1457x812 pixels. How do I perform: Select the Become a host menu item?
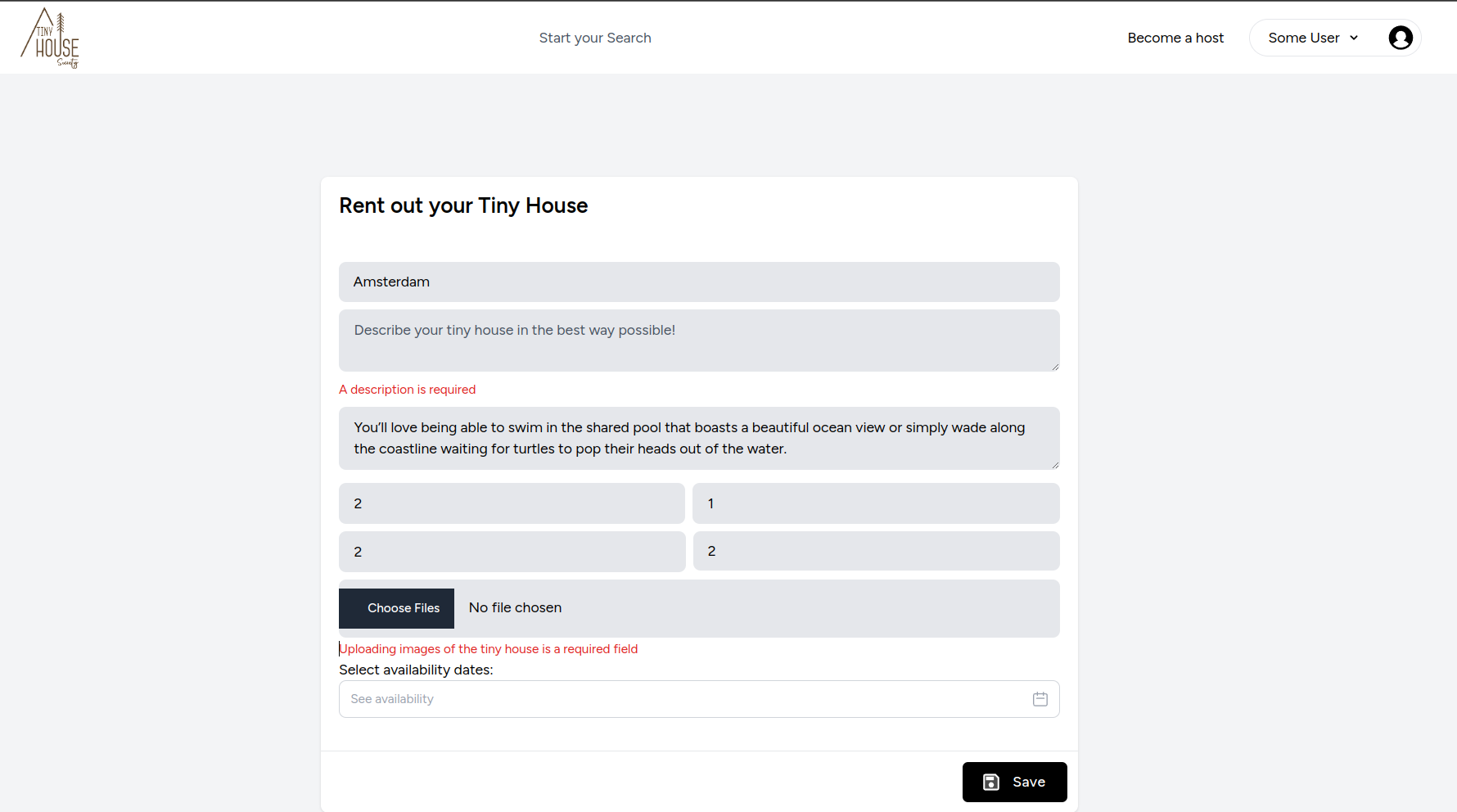[1175, 38]
